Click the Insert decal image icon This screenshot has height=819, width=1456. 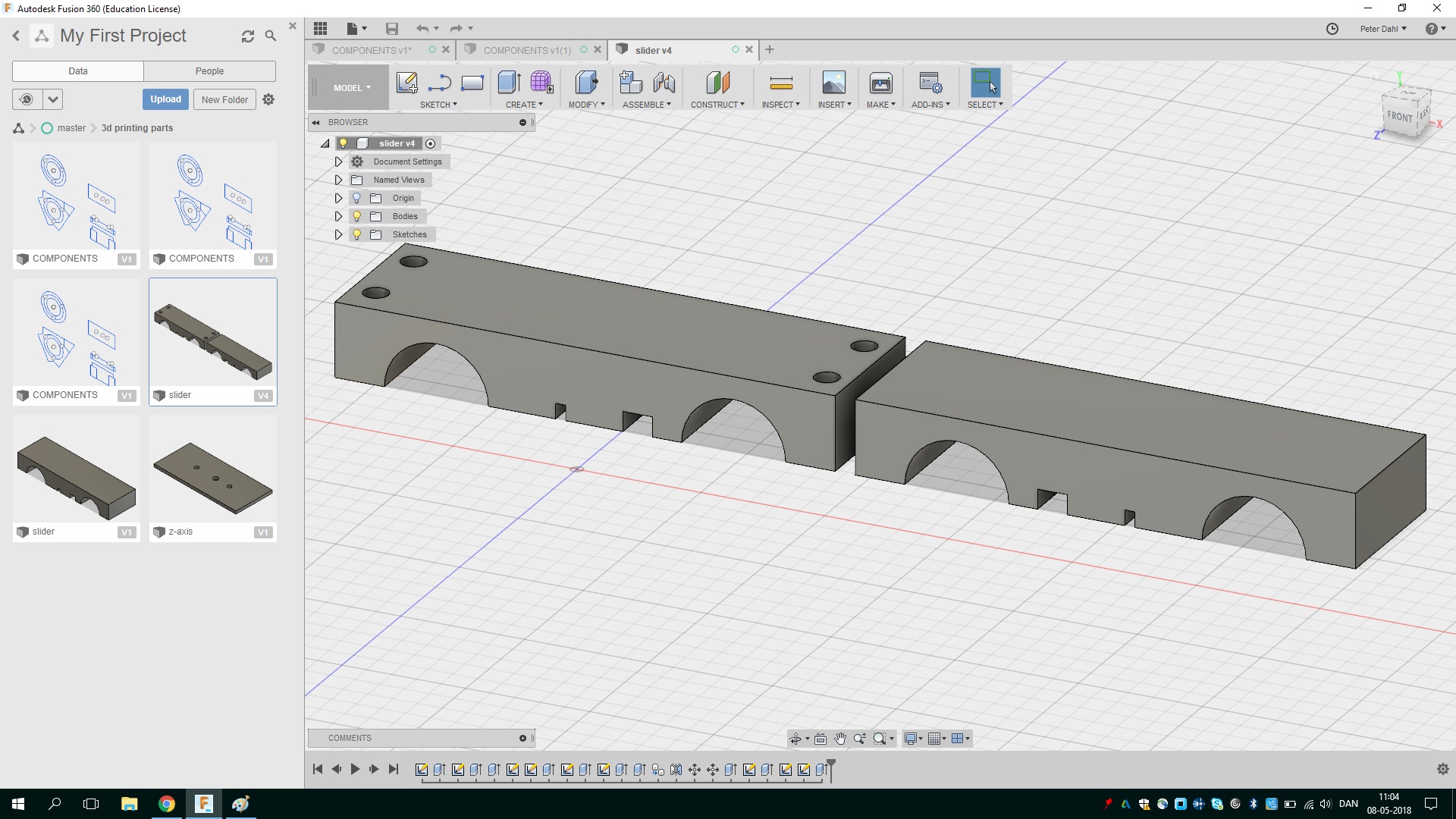pos(833,83)
